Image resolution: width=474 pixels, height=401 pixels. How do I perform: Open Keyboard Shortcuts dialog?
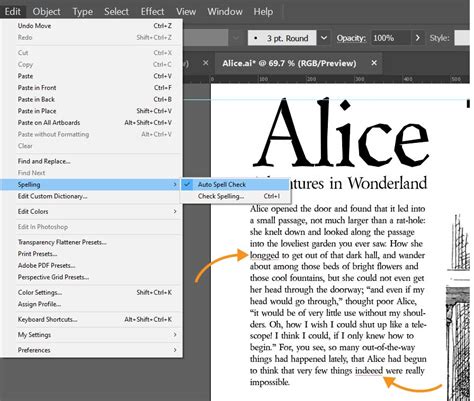pos(91,319)
